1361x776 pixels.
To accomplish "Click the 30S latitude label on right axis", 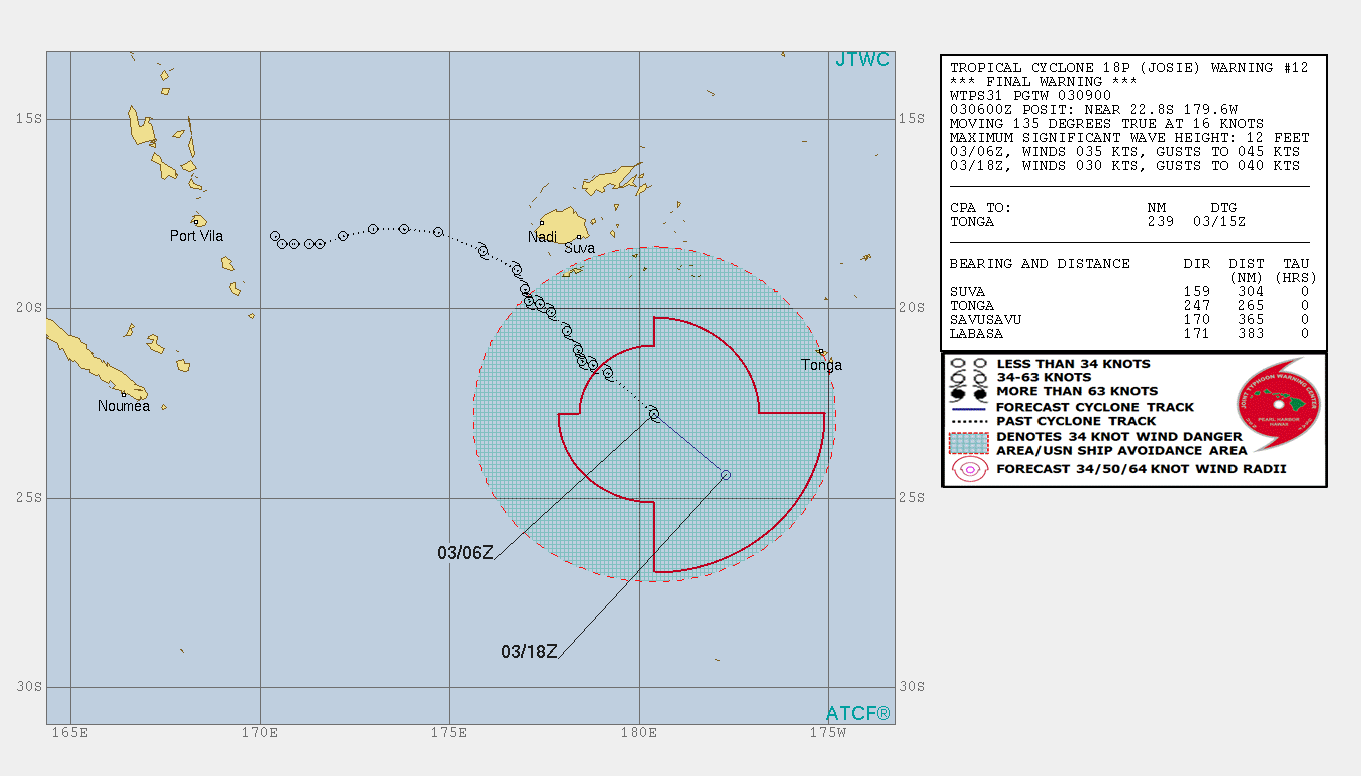I will [912, 687].
